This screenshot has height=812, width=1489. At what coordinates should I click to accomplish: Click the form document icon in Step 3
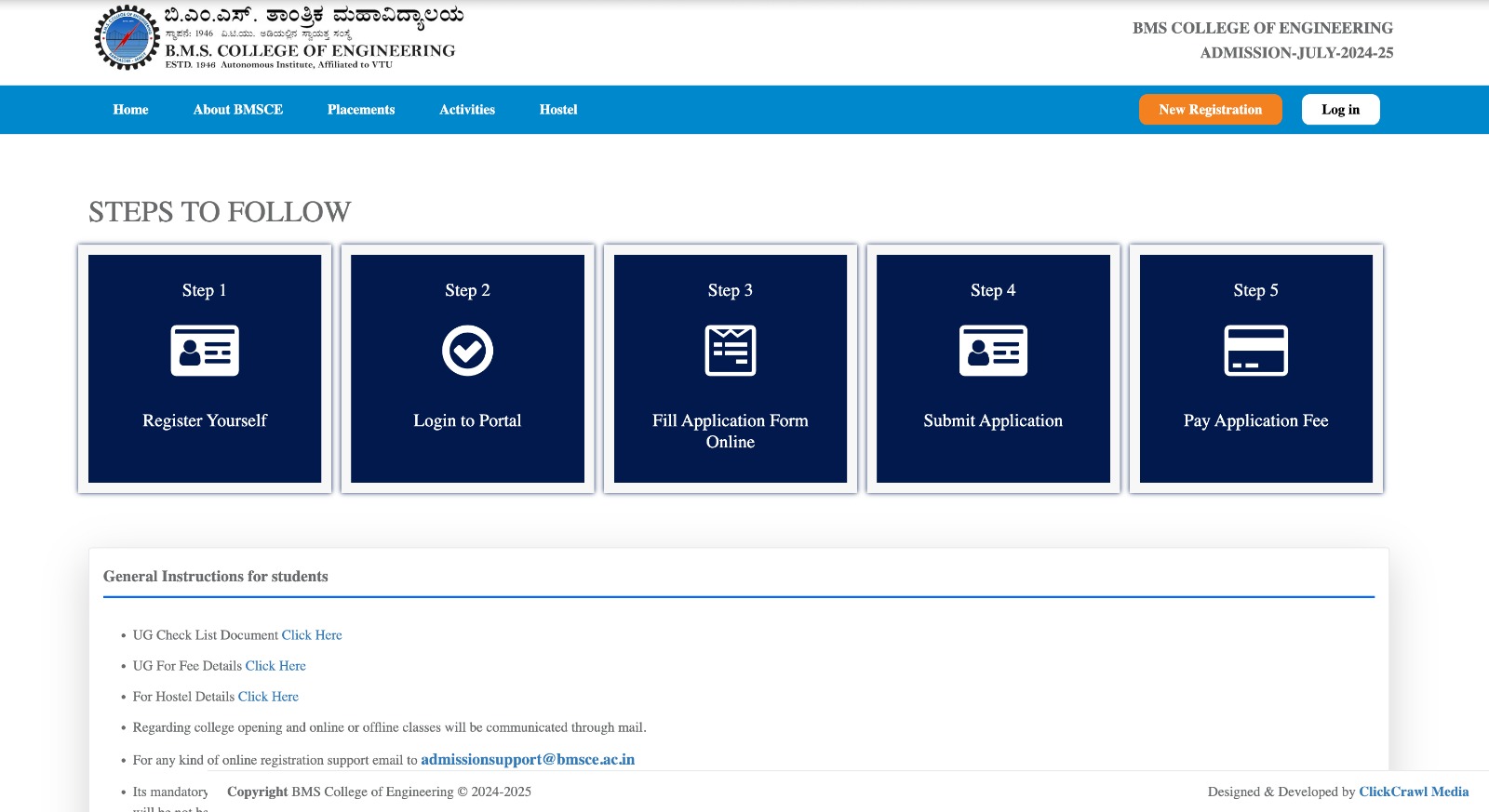click(731, 351)
